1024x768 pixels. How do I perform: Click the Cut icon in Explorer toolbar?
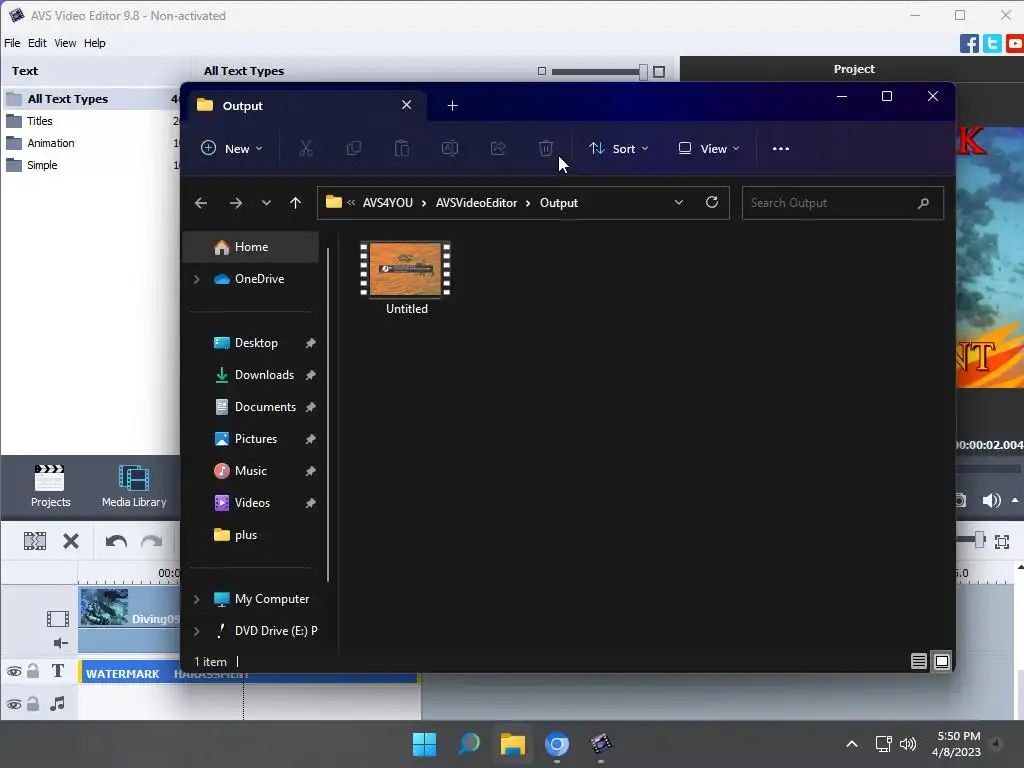[x=306, y=148]
